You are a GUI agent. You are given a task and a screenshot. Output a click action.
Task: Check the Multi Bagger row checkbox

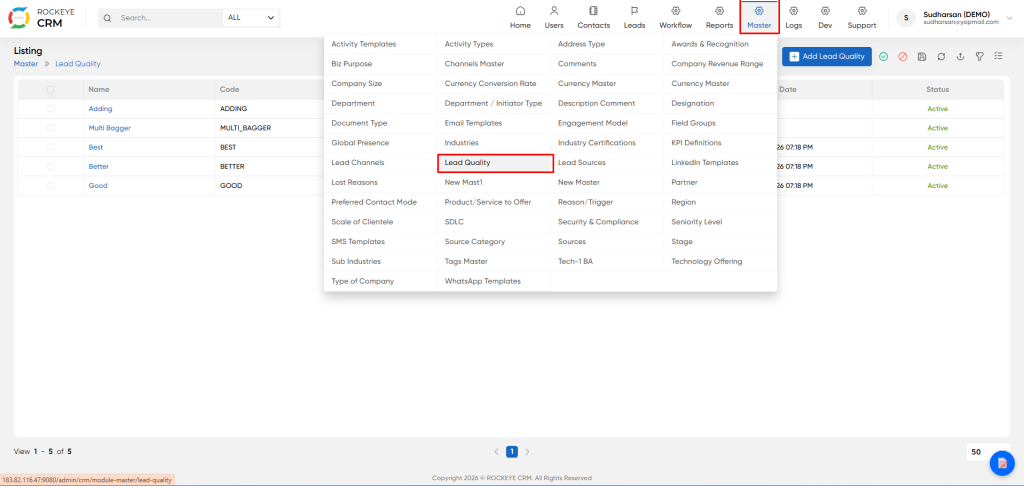click(51, 128)
